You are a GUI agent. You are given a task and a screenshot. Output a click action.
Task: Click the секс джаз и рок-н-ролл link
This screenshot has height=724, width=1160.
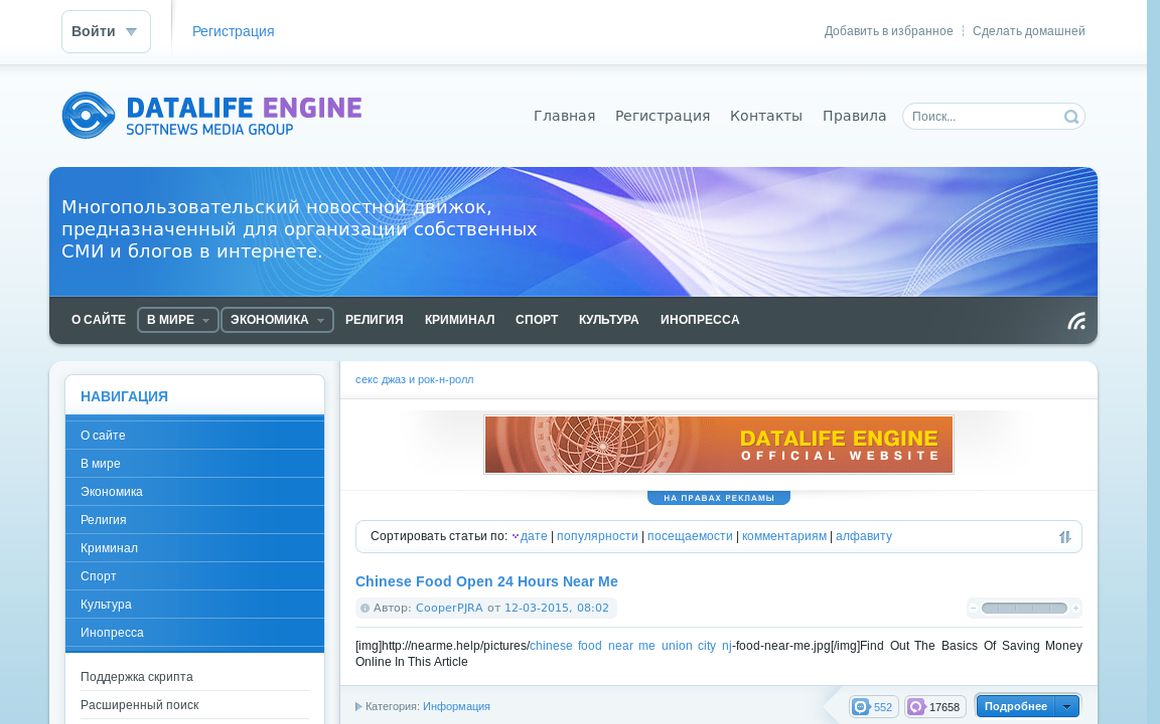pos(414,379)
